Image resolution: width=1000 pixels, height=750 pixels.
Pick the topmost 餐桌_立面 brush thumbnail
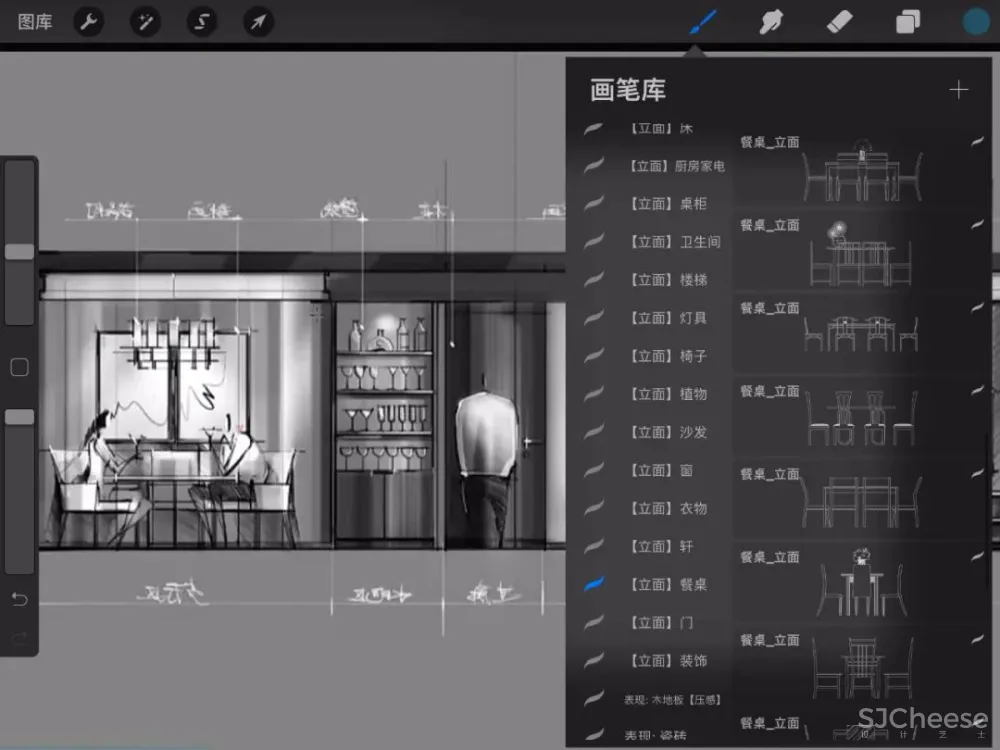(860, 168)
